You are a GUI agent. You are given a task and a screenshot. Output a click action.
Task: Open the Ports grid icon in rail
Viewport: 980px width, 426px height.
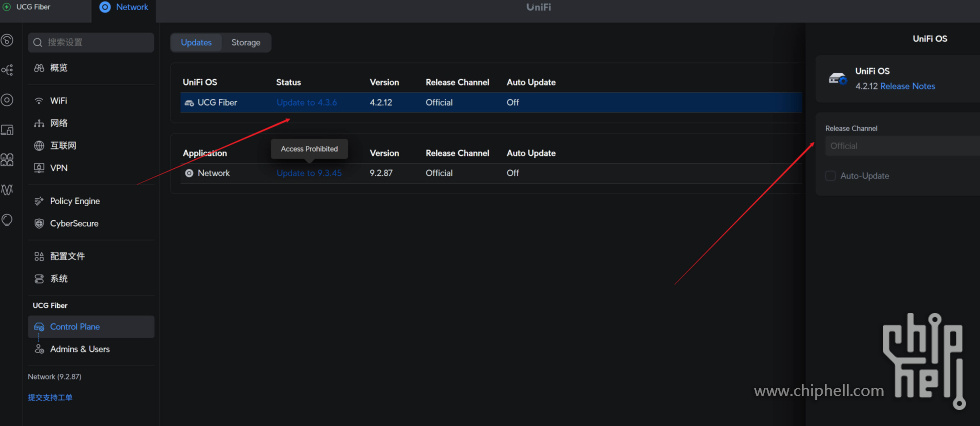[x=7, y=159]
